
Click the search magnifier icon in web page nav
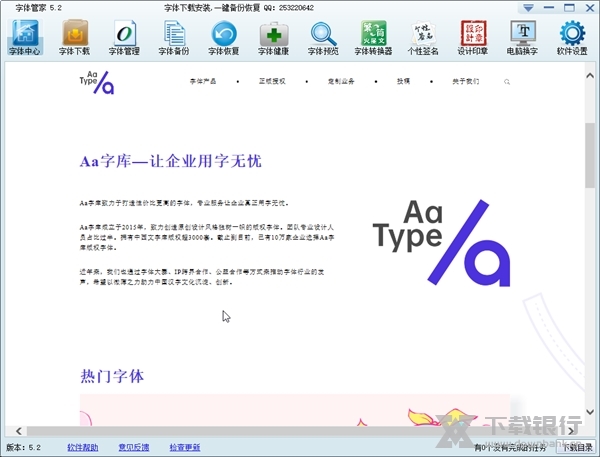tap(507, 82)
